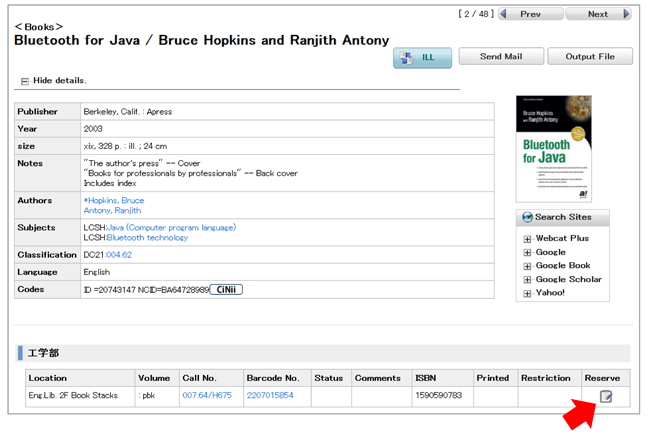
Task: Click the CiNii button in Codes
Action: click(226, 290)
